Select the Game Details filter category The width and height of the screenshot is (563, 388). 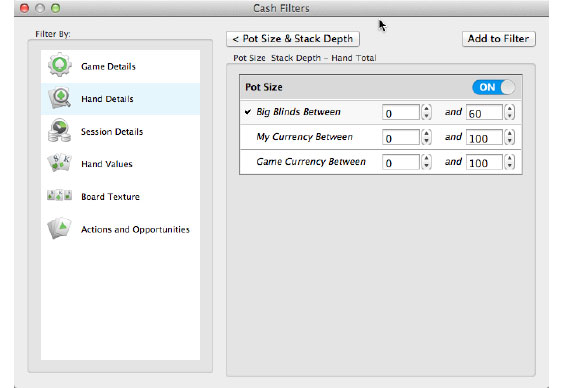point(120,66)
